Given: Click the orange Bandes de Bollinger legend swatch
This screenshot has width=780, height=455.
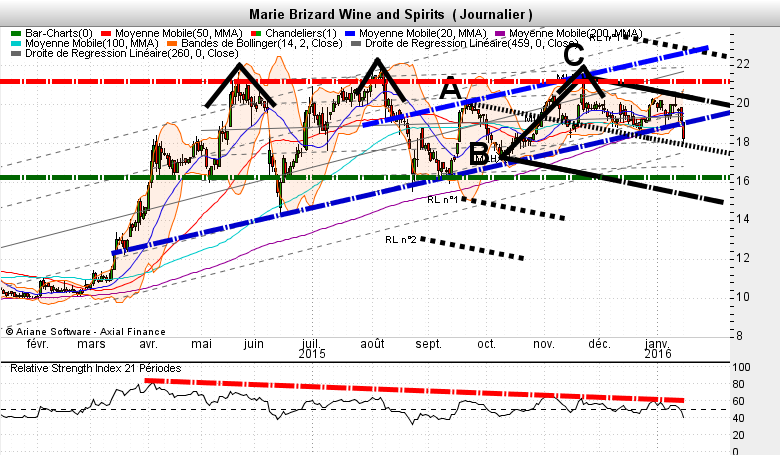Looking at the screenshot, I should point(172,43).
